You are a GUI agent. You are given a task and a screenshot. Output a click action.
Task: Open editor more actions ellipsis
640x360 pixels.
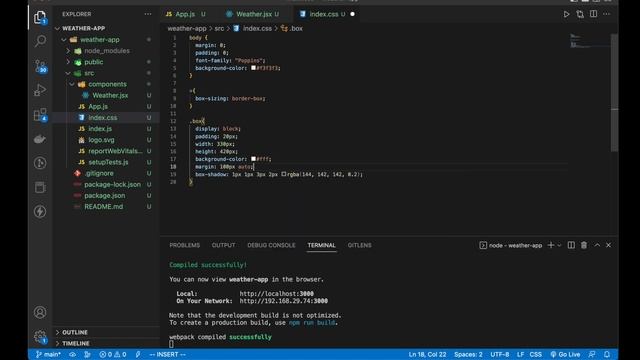pyautogui.click(x=607, y=14)
